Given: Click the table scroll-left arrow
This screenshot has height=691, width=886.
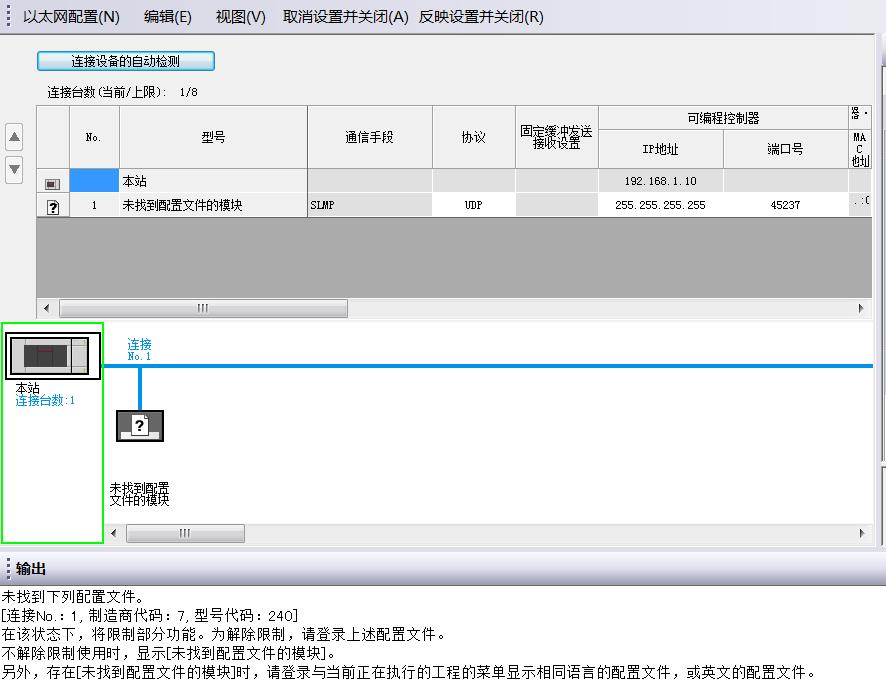Looking at the screenshot, I should [45, 308].
